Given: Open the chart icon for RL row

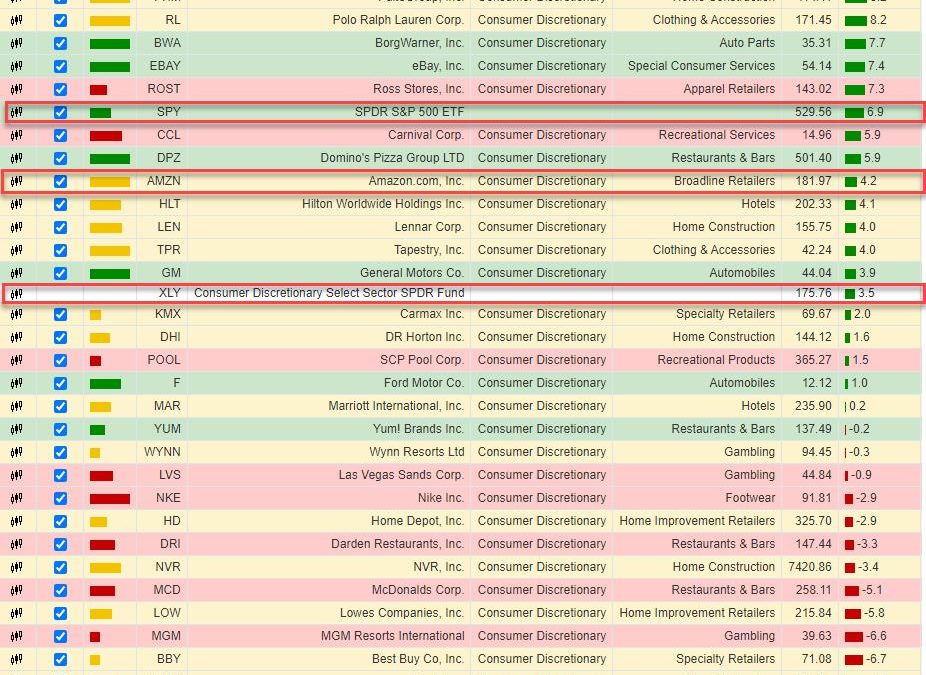Looking at the screenshot, I should tap(17, 20).
